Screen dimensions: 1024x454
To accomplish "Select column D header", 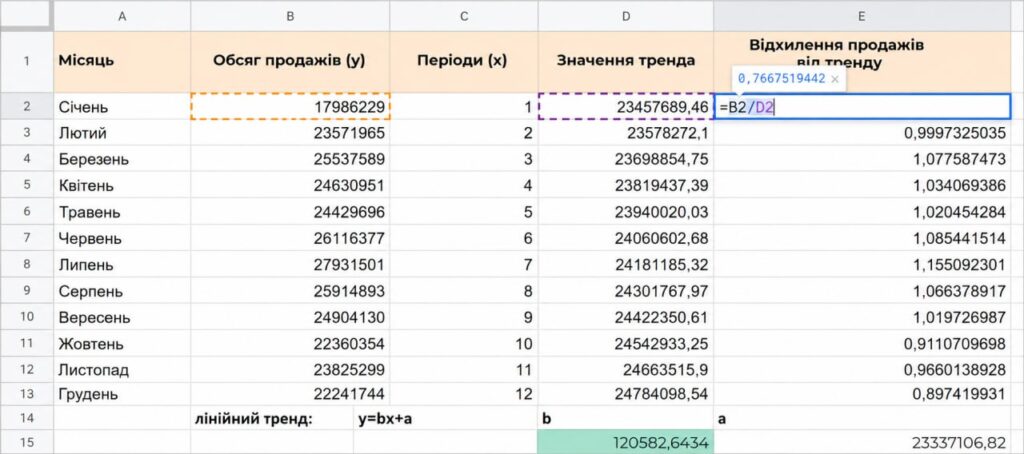I will click(626, 16).
